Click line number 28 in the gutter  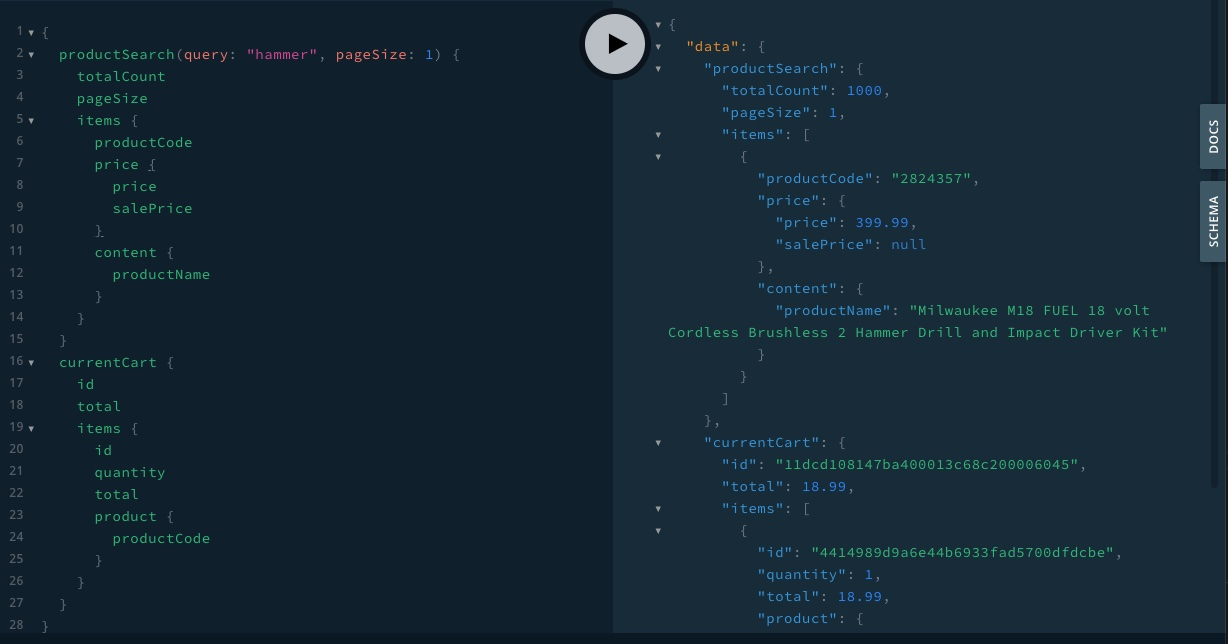pos(16,626)
